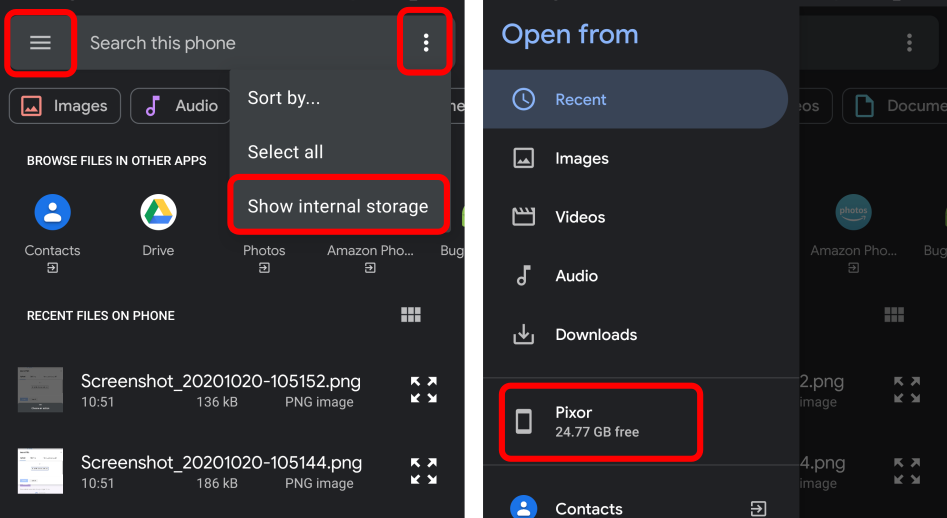Select Recent in the Open from drawer

[x=580, y=100]
